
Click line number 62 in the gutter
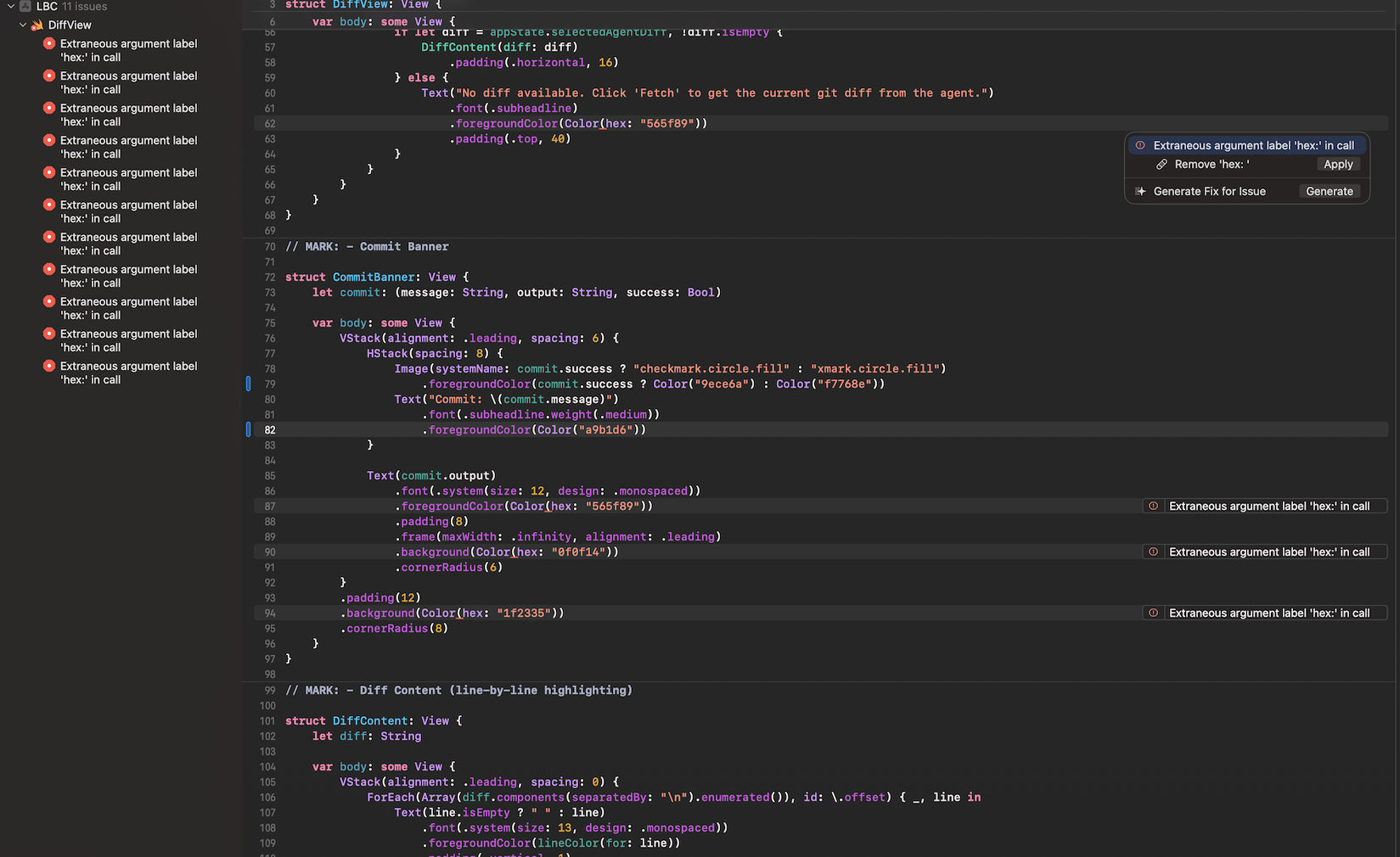click(270, 124)
